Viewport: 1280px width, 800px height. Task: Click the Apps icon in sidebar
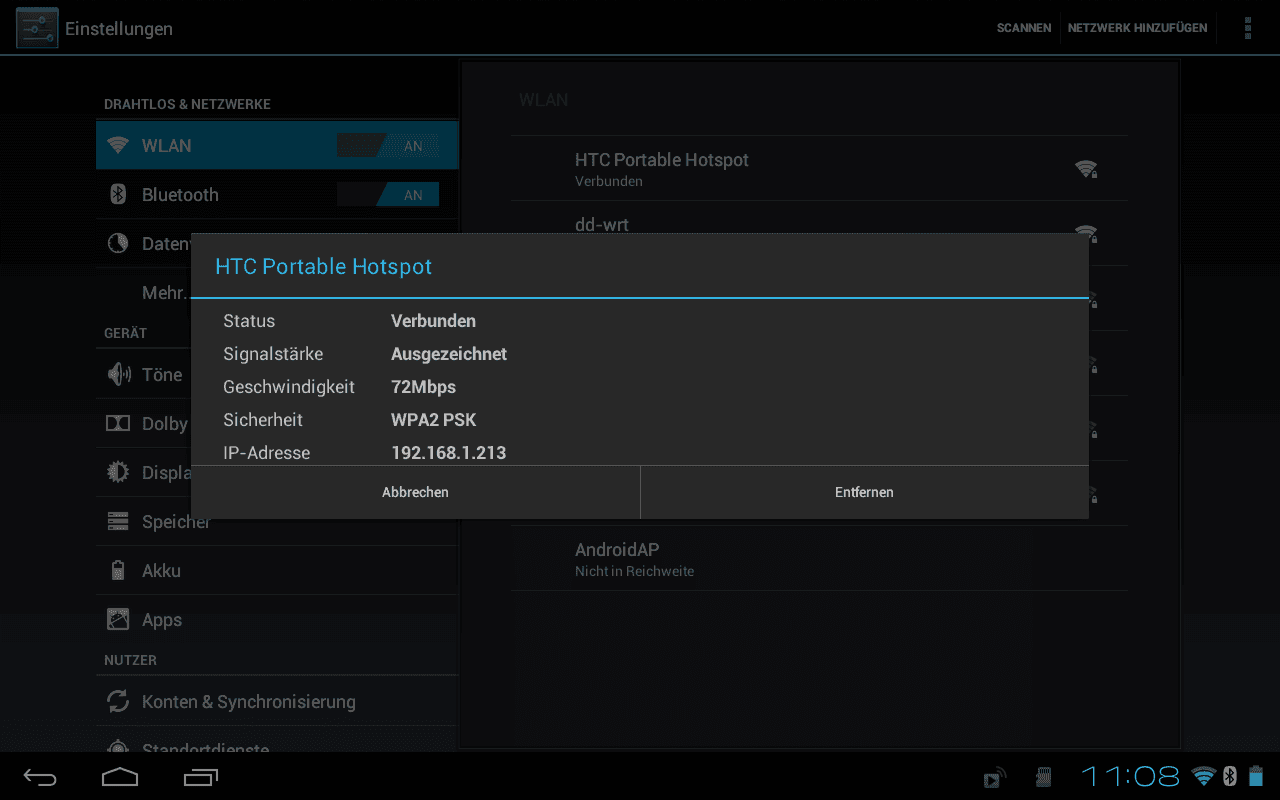click(118, 619)
